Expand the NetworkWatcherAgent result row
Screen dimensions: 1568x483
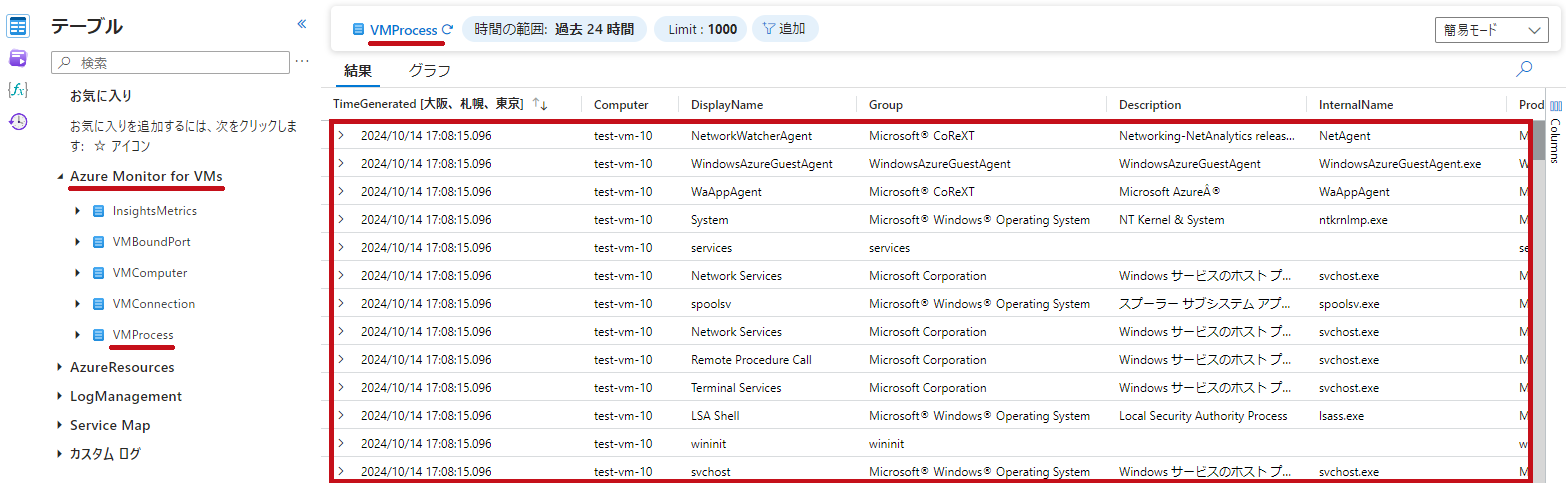tap(341, 136)
